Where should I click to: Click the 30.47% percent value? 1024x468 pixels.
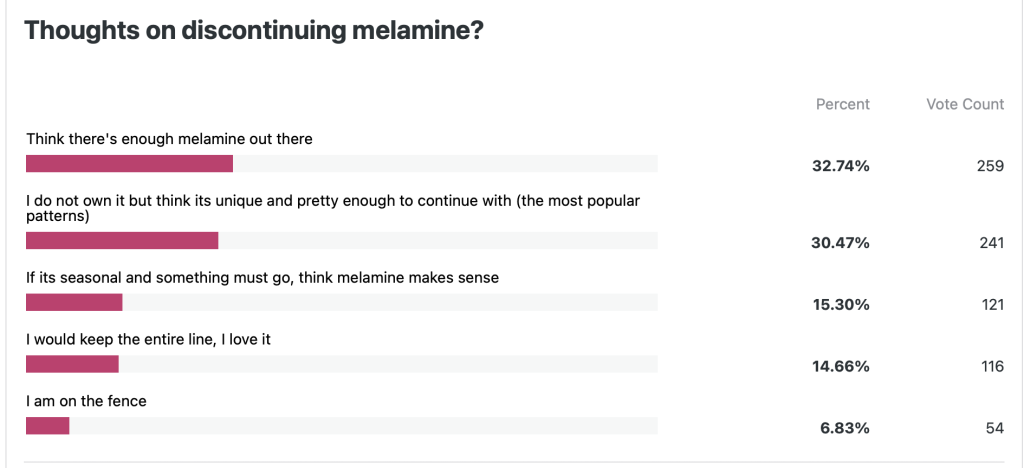point(840,243)
